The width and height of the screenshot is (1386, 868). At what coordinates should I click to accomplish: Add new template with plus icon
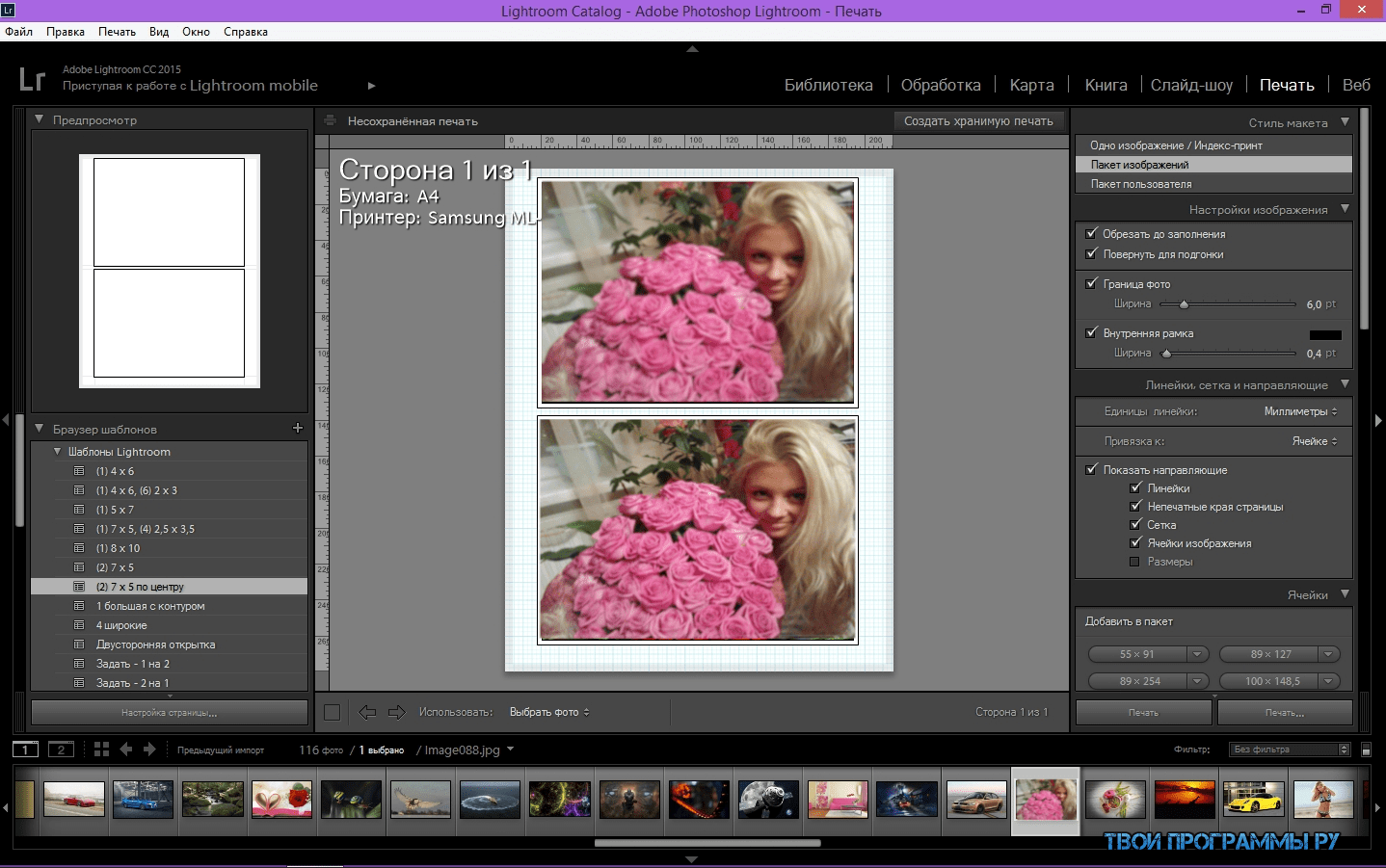(297, 428)
